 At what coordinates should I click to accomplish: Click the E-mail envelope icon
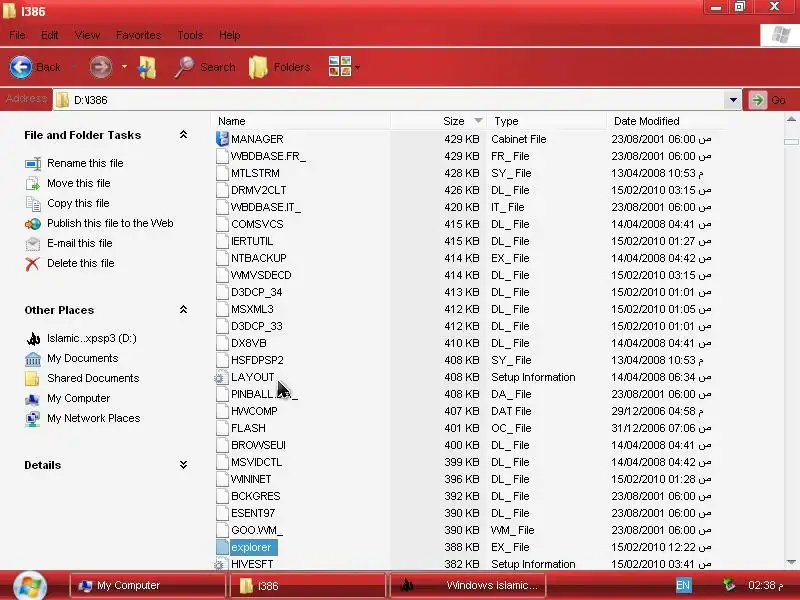pos(33,244)
